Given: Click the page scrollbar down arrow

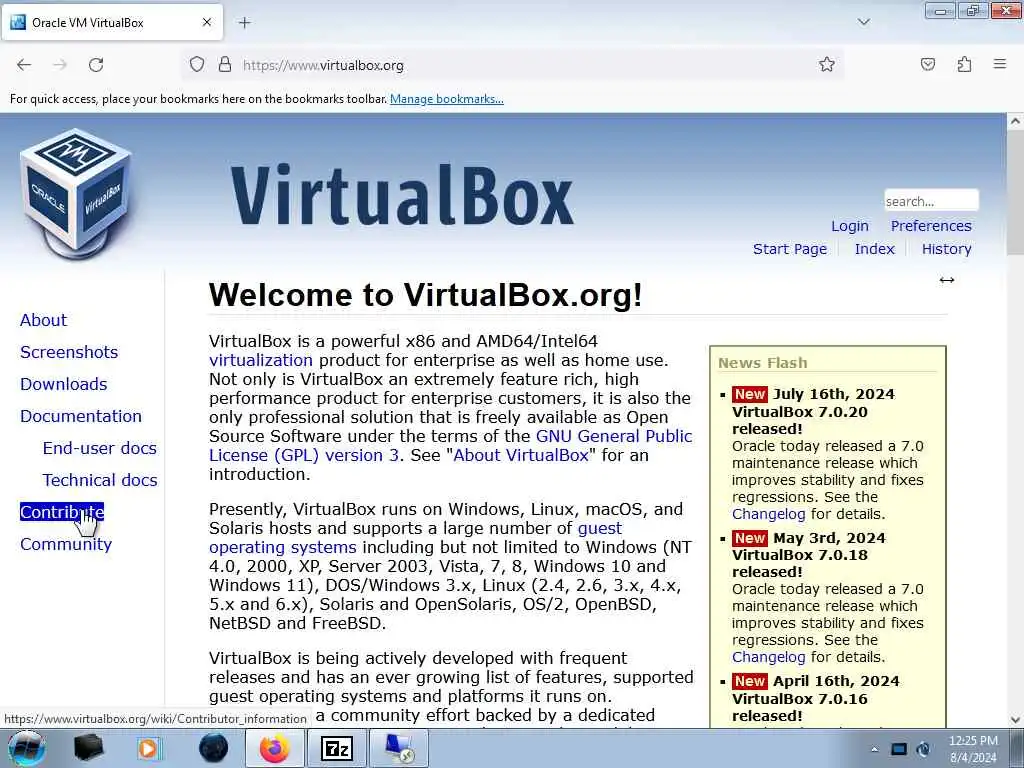Looking at the screenshot, I should (x=1015, y=720).
